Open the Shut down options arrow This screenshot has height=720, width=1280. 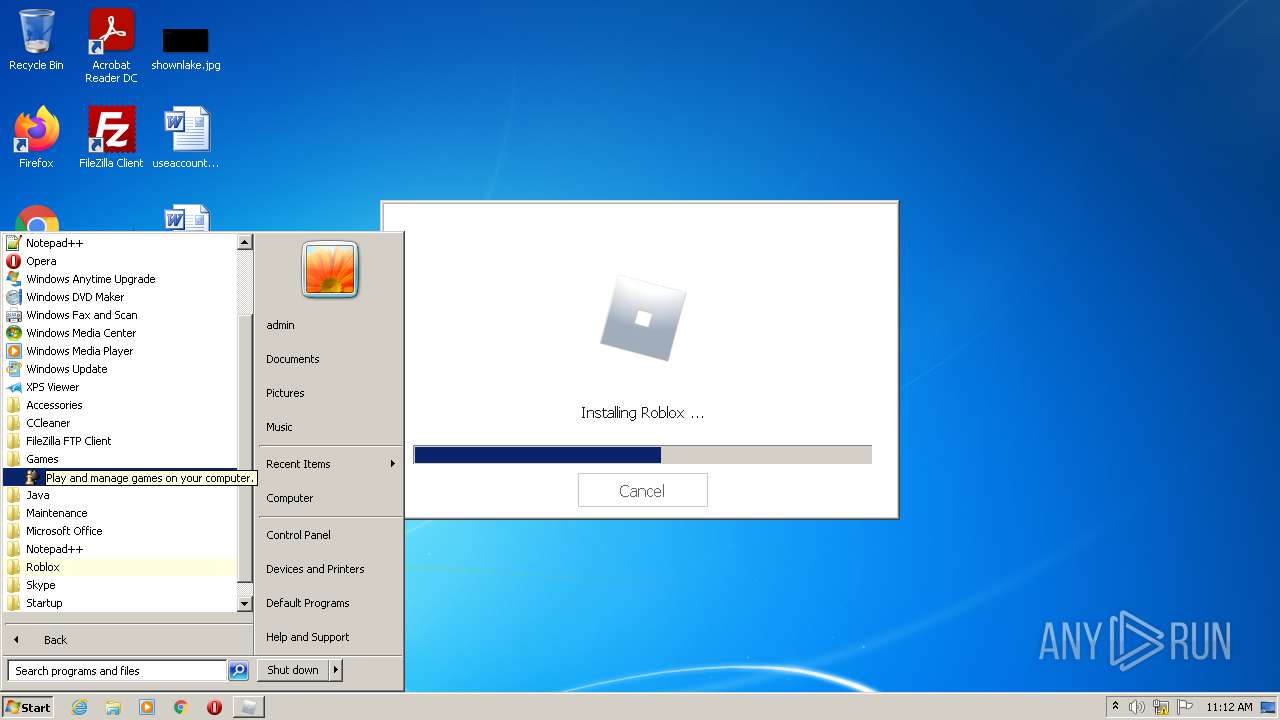335,670
